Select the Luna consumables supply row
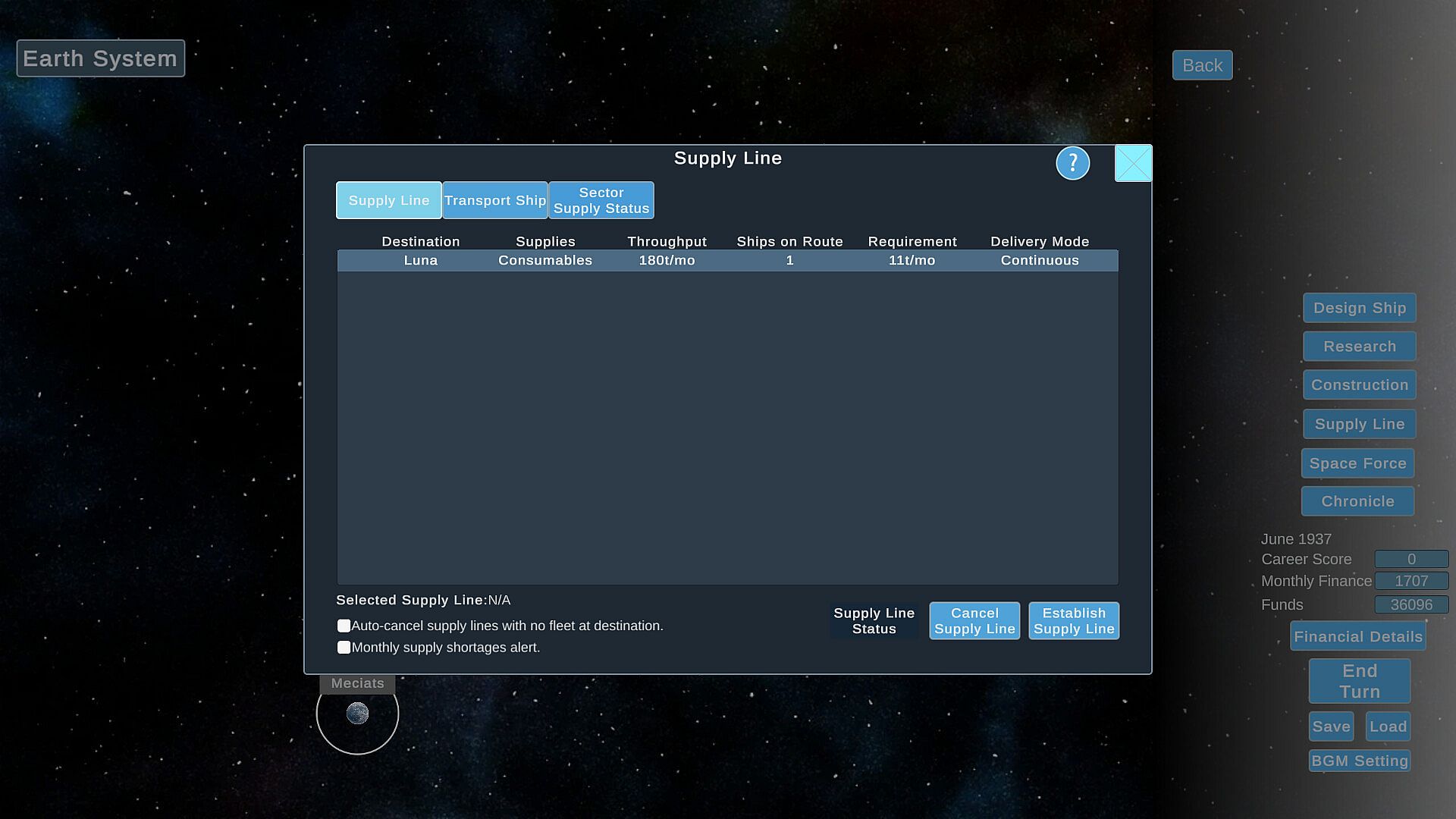1456x819 pixels. click(x=727, y=260)
